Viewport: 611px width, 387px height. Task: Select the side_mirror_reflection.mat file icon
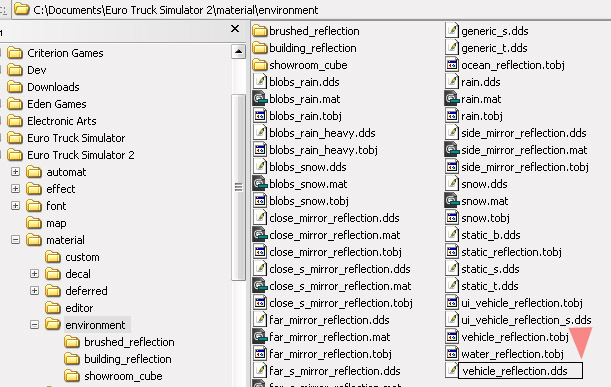click(x=452, y=150)
